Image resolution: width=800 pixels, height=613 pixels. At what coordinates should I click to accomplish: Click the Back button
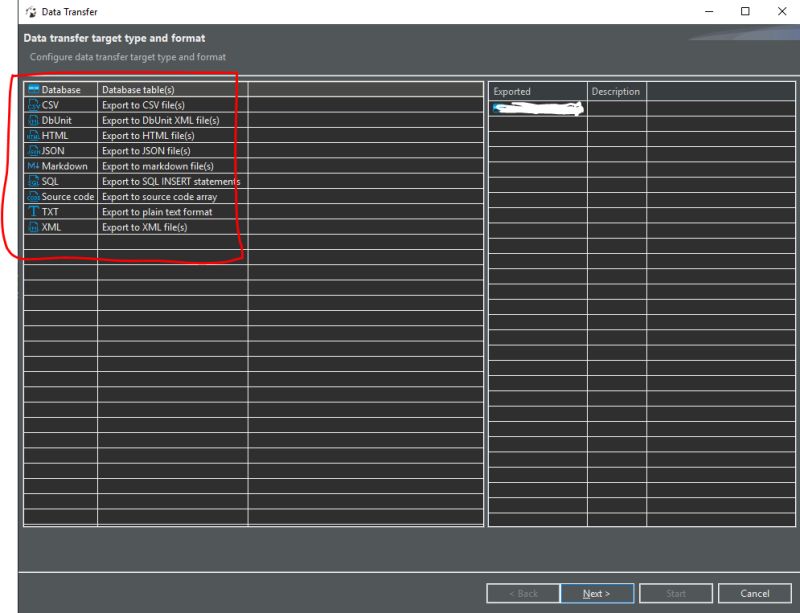tap(523, 592)
